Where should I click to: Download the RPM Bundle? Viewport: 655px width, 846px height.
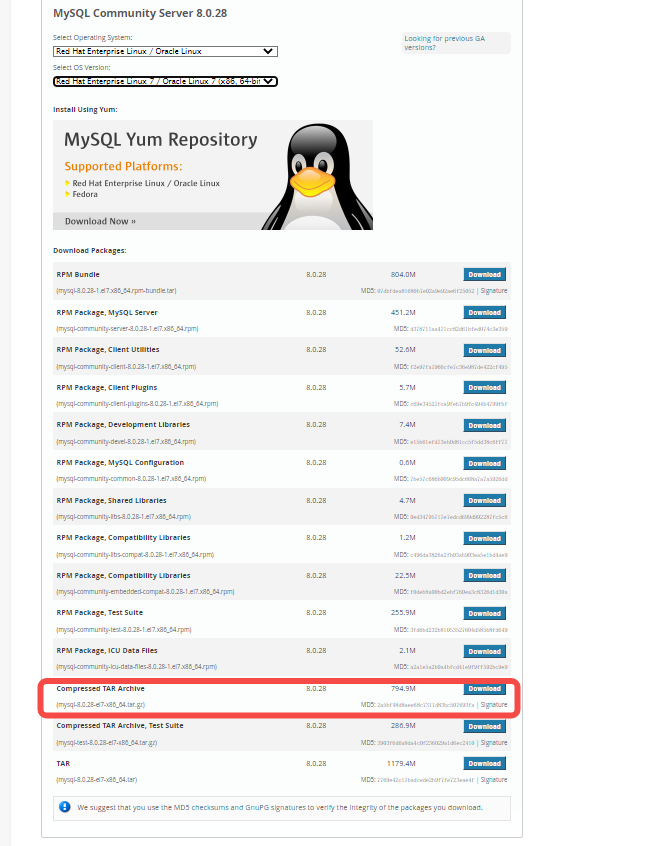click(x=485, y=275)
